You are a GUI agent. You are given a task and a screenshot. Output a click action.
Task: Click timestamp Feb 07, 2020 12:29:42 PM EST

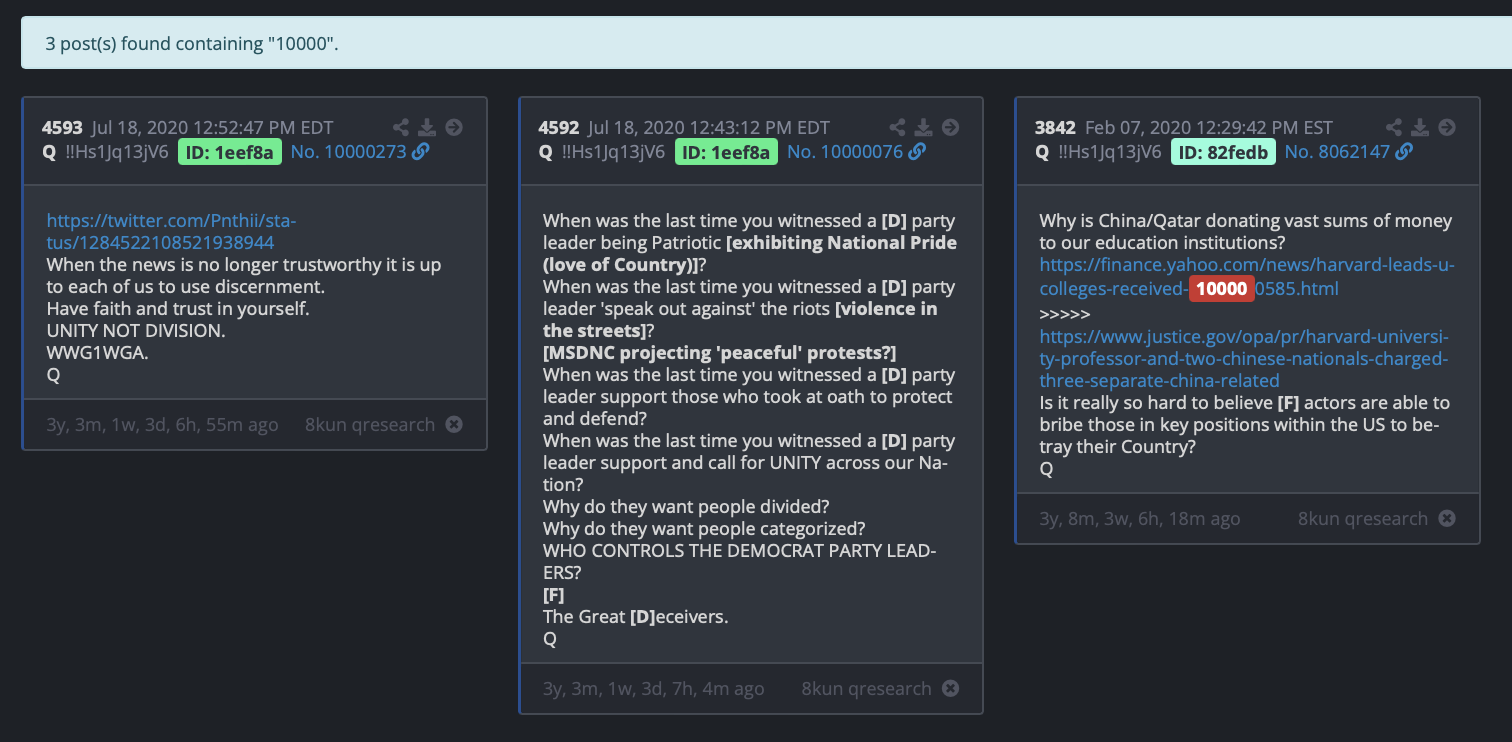(1209, 128)
